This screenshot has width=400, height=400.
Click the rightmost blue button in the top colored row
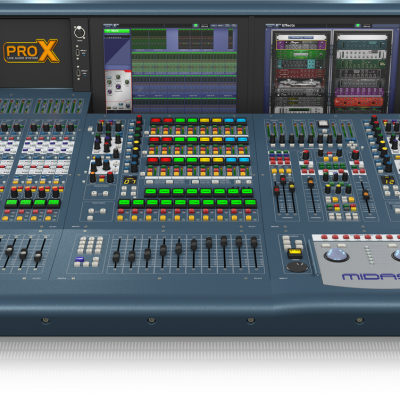point(241,121)
